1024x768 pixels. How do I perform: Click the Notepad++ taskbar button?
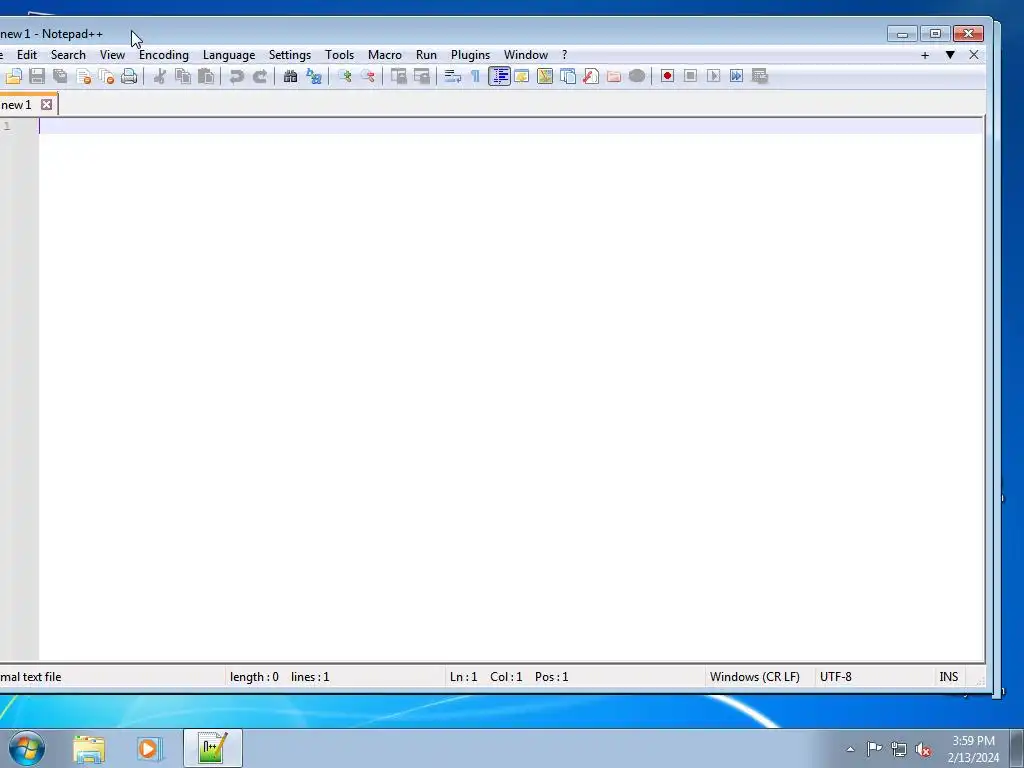click(213, 748)
